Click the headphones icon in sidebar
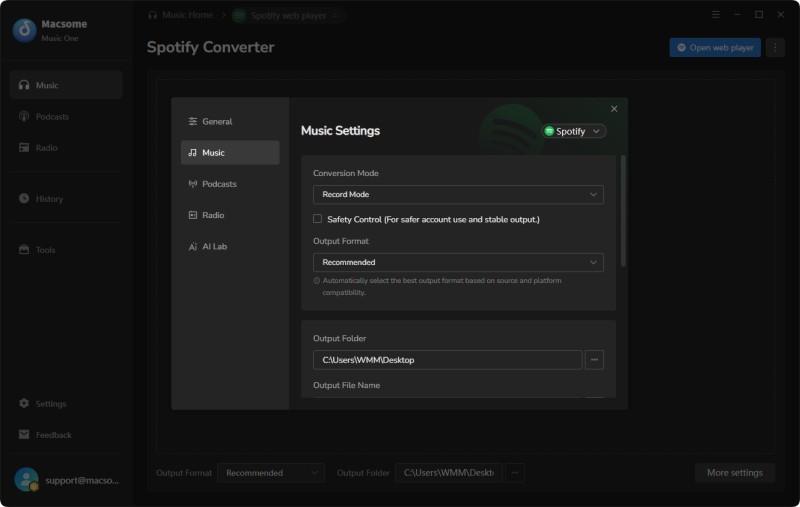Image resolution: width=800 pixels, height=507 pixels. (24, 85)
